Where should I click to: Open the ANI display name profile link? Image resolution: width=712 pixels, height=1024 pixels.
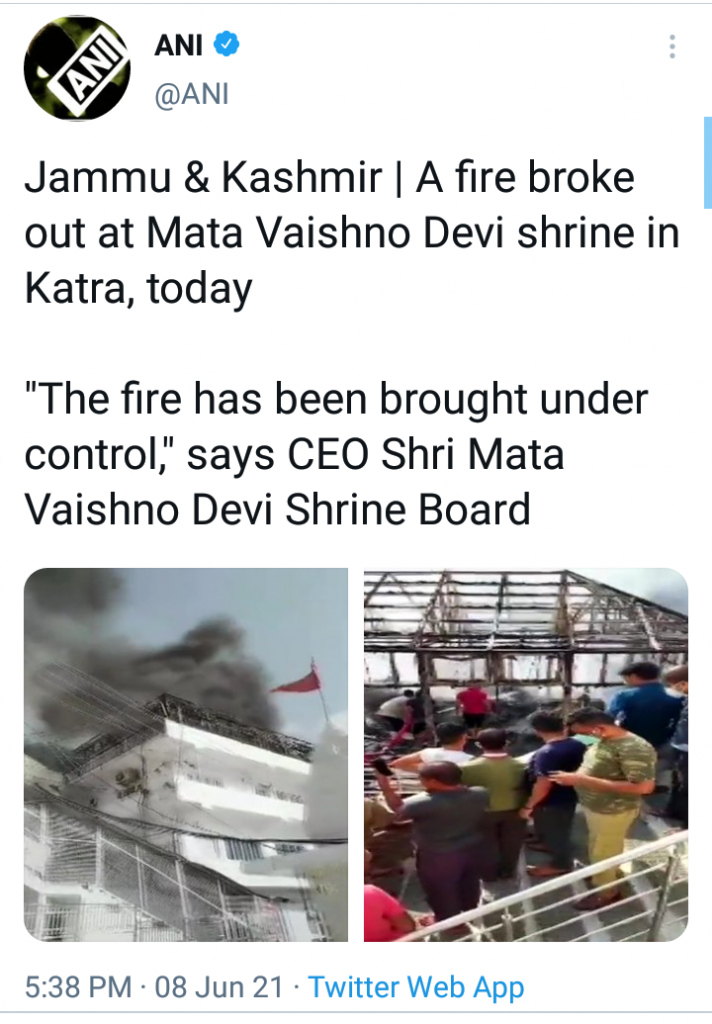pyautogui.click(x=178, y=45)
